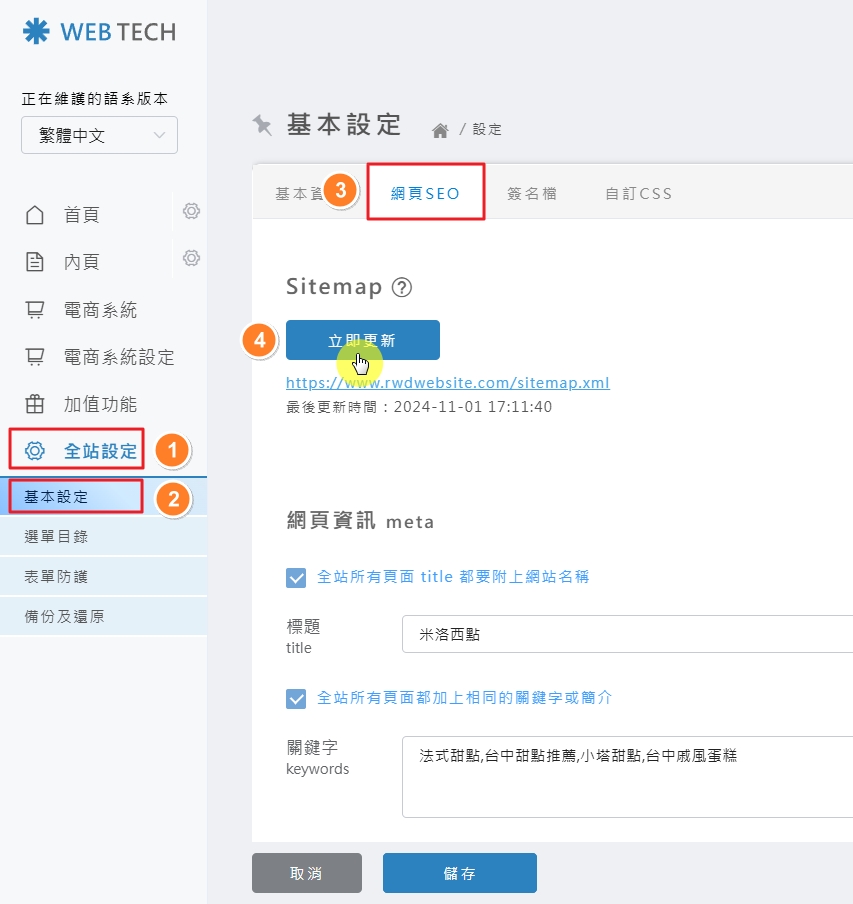853x904 pixels.
Task: Switch to the 簽名檔 tab
Action: (x=532, y=193)
